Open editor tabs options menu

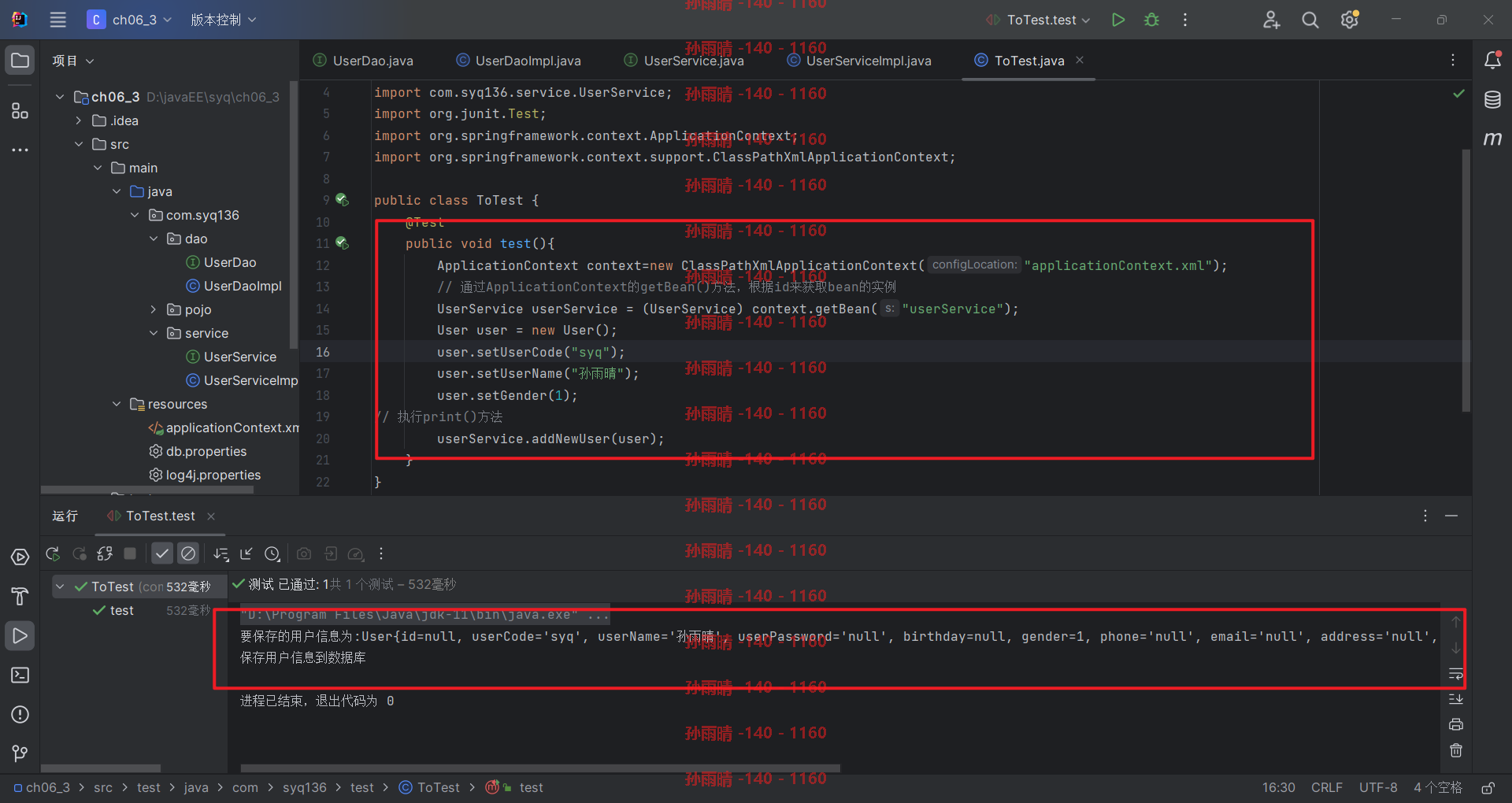[1453, 60]
